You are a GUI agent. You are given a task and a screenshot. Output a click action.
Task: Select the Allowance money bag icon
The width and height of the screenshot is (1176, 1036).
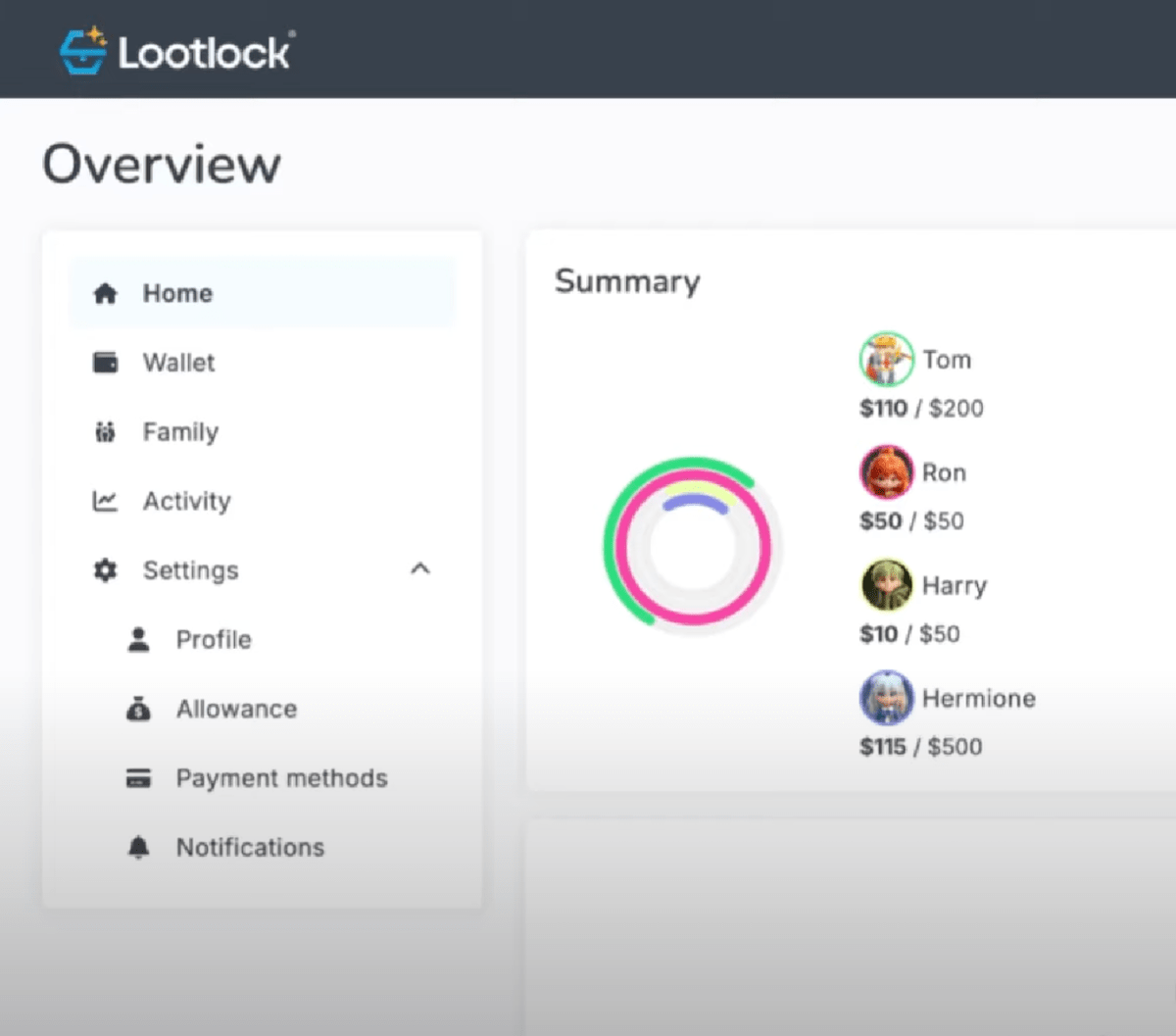click(x=139, y=709)
